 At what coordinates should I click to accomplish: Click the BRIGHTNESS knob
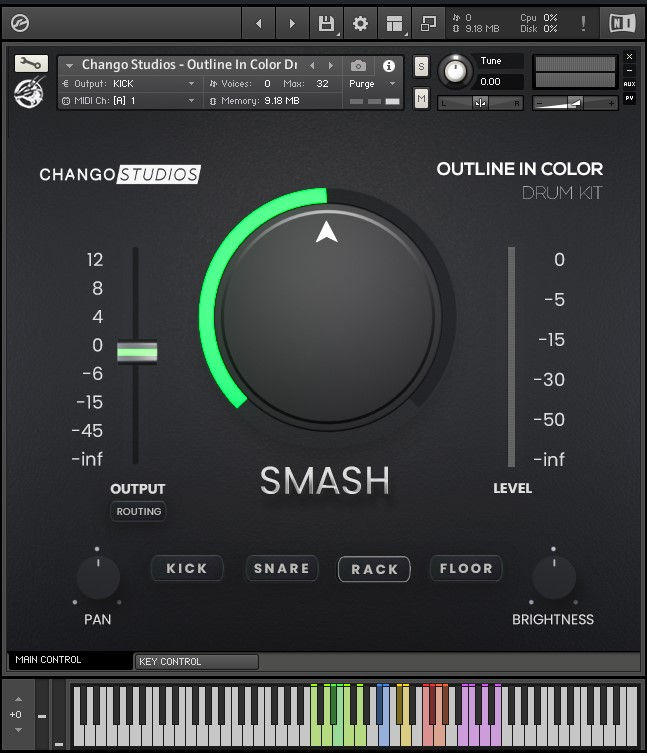[x=554, y=578]
